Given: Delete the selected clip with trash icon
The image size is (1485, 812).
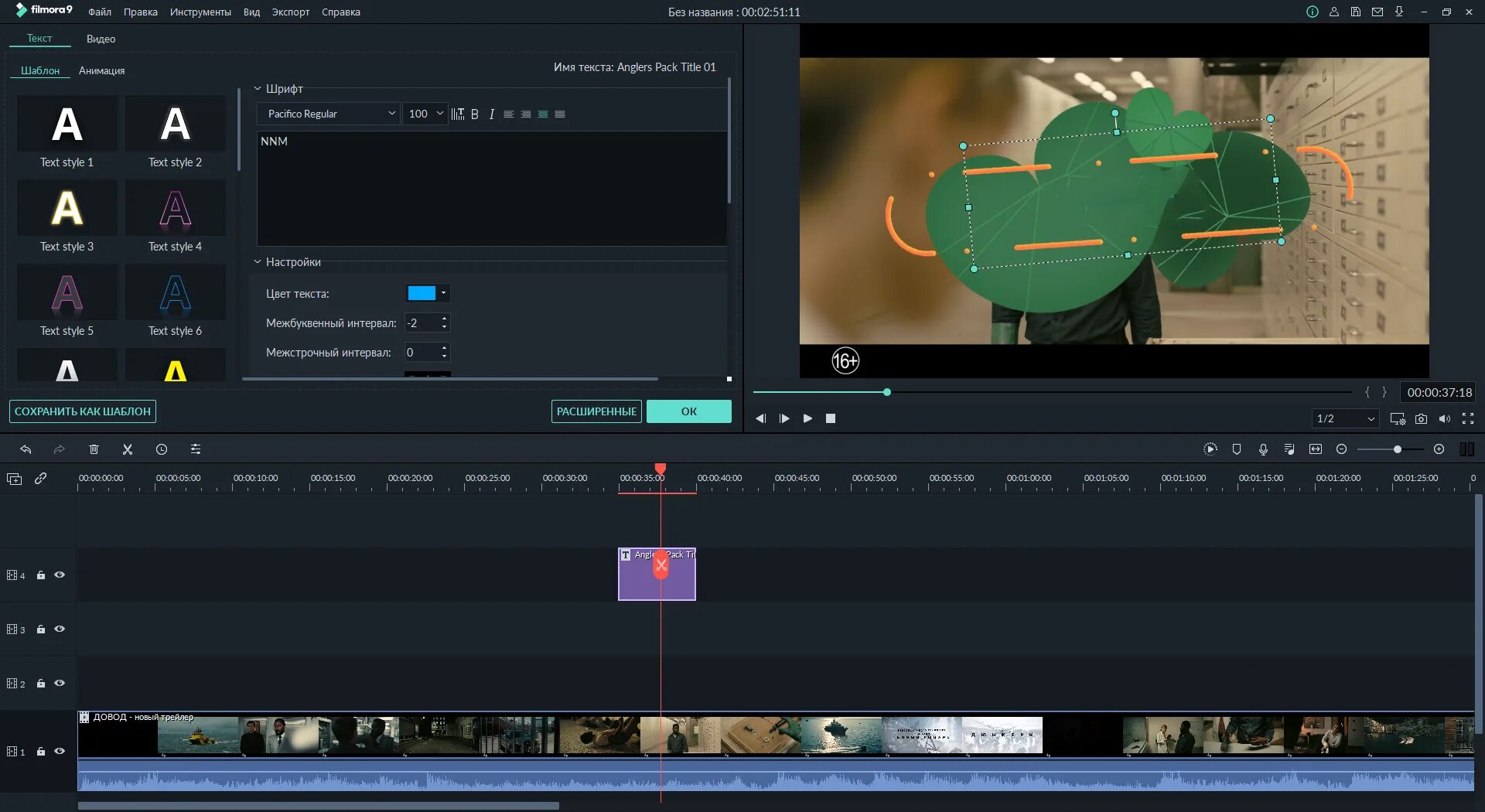Looking at the screenshot, I should (x=94, y=449).
